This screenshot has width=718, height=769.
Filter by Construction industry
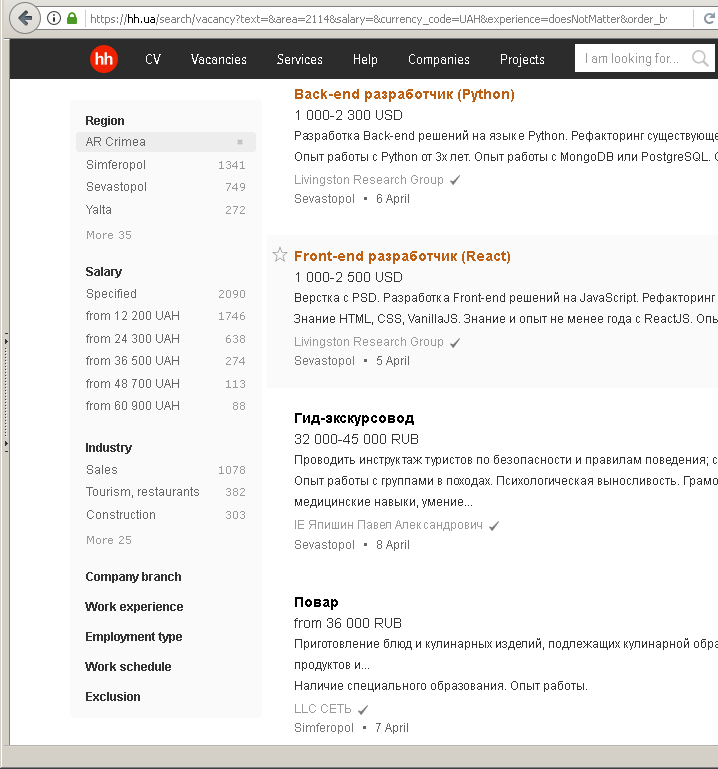[x=121, y=514]
